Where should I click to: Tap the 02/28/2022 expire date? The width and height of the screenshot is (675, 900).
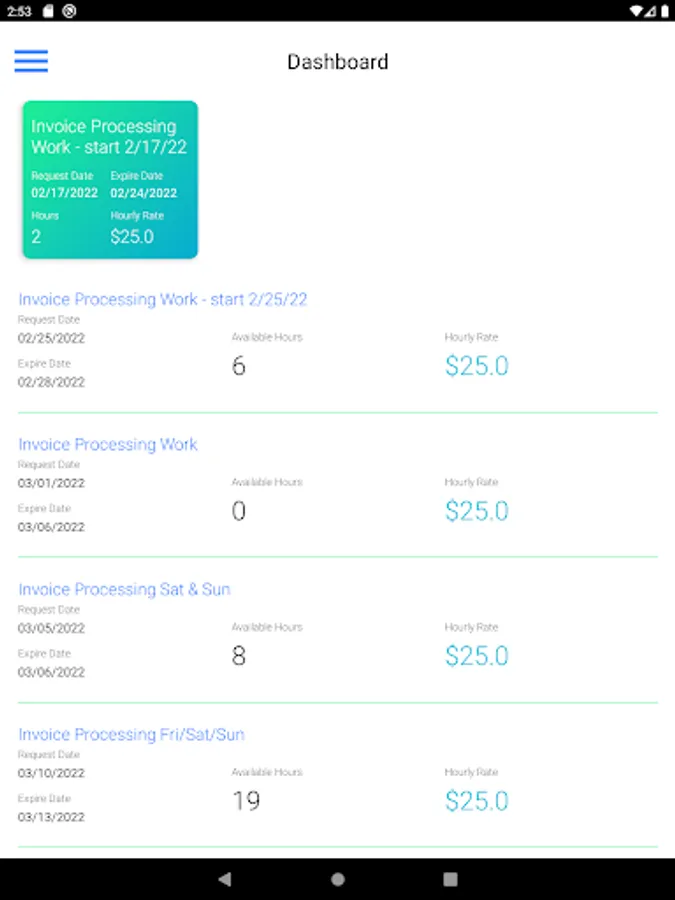[51, 382]
